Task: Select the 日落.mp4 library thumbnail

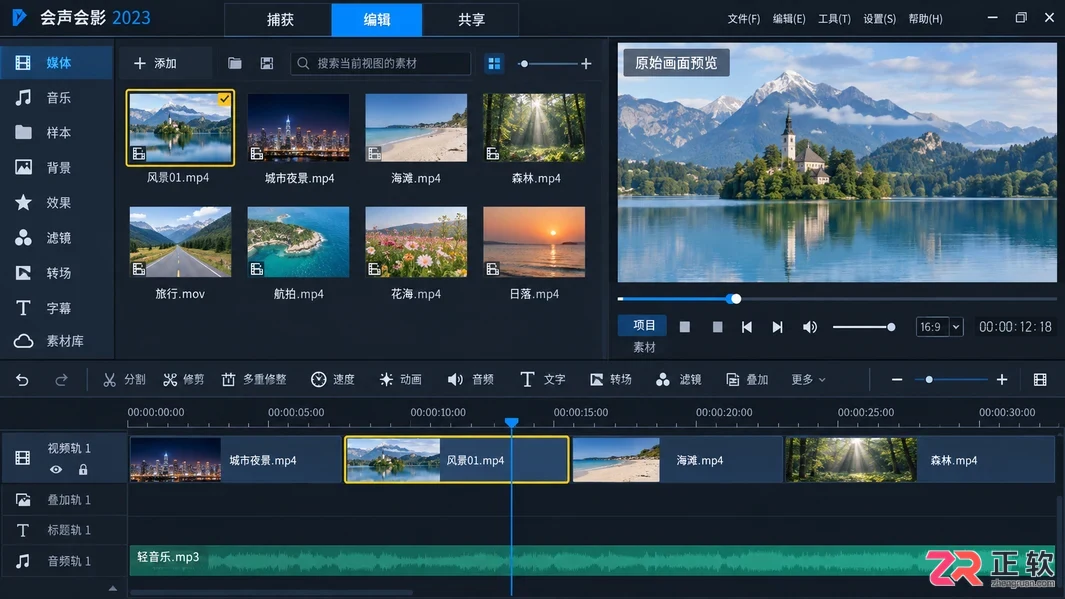Action: coord(534,242)
